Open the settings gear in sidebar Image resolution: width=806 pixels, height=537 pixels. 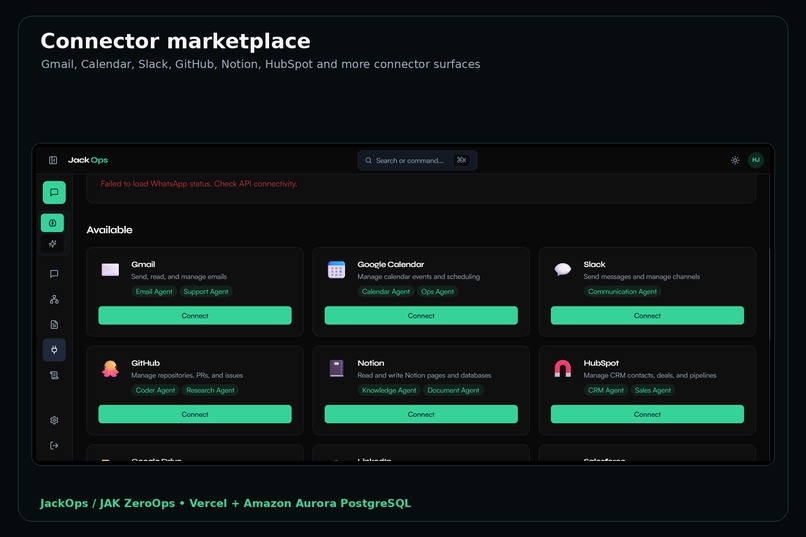point(54,420)
